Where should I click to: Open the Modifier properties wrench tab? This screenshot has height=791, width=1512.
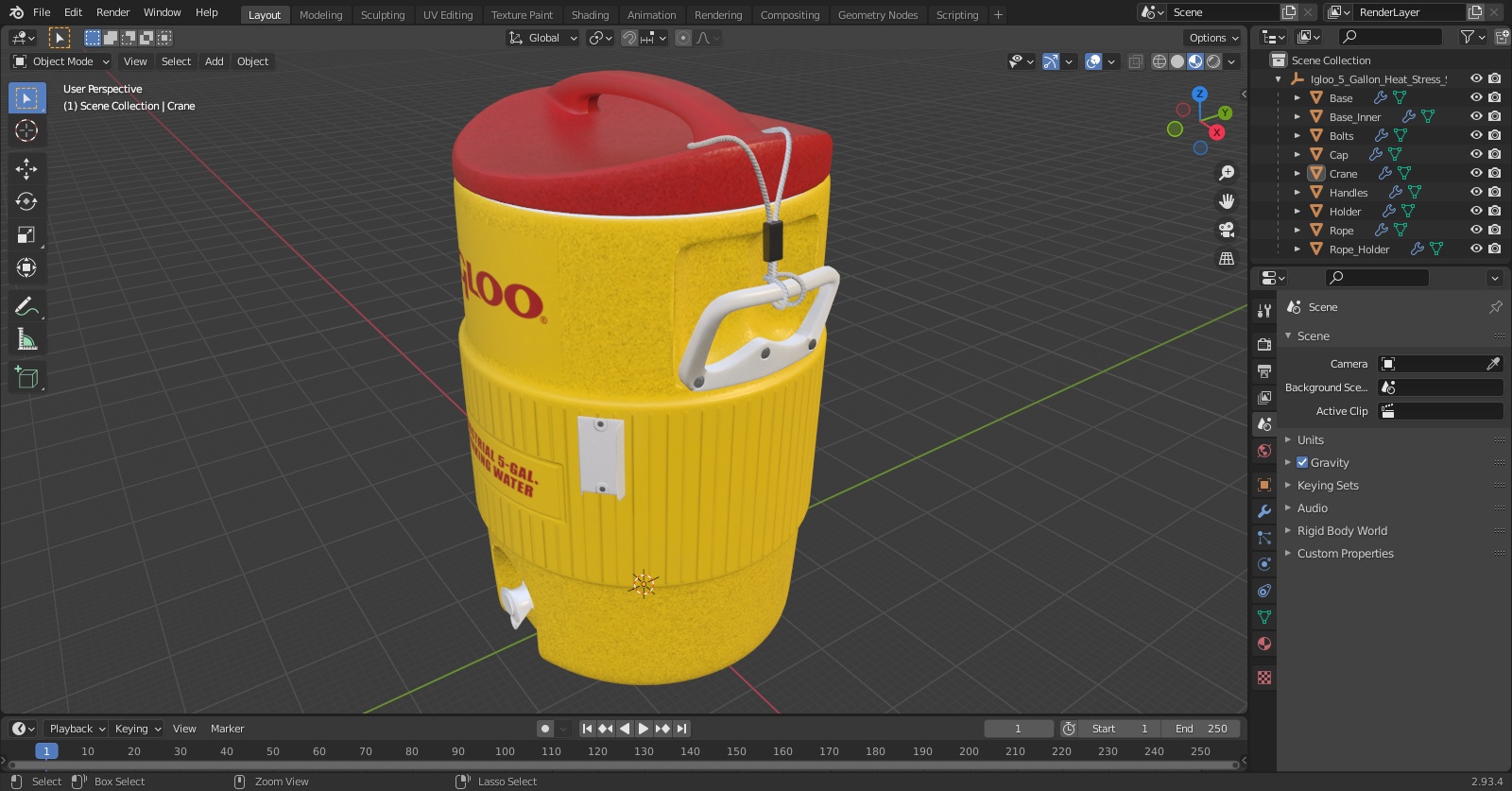click(1264, 511)
